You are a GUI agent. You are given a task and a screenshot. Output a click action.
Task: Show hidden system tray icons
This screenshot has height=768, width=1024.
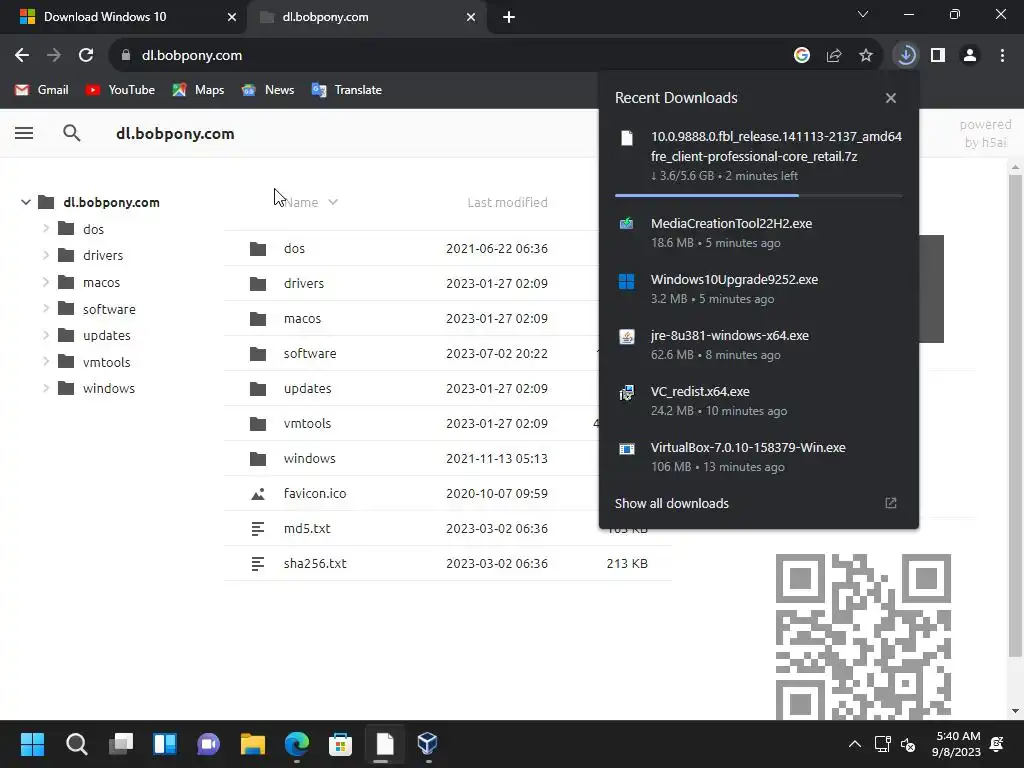pos(854,744)
